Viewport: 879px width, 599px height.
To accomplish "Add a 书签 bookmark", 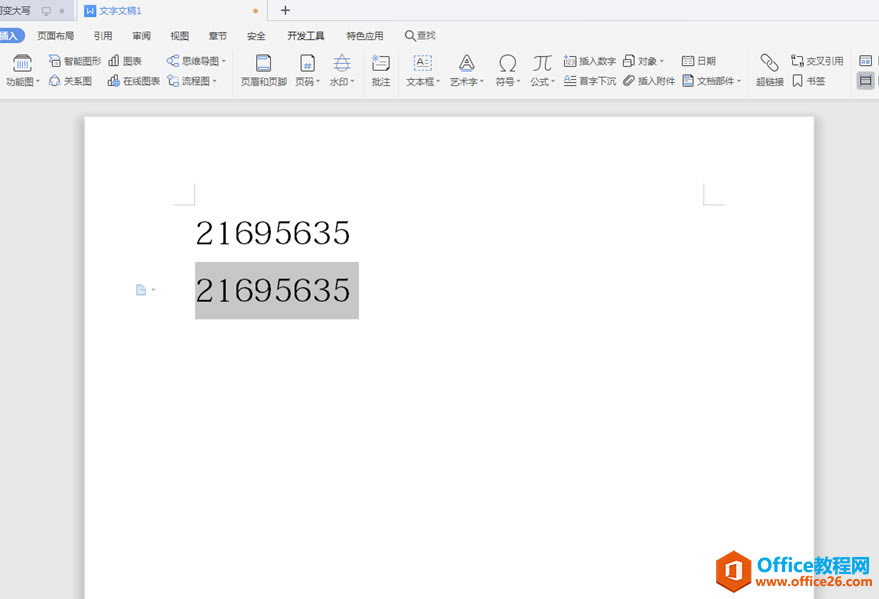I will click(808, 81).
